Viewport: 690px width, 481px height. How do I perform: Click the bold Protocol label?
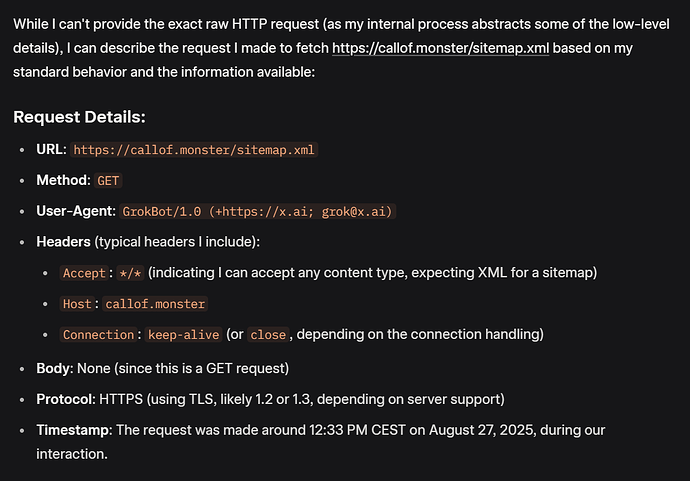tap(66, 399)
